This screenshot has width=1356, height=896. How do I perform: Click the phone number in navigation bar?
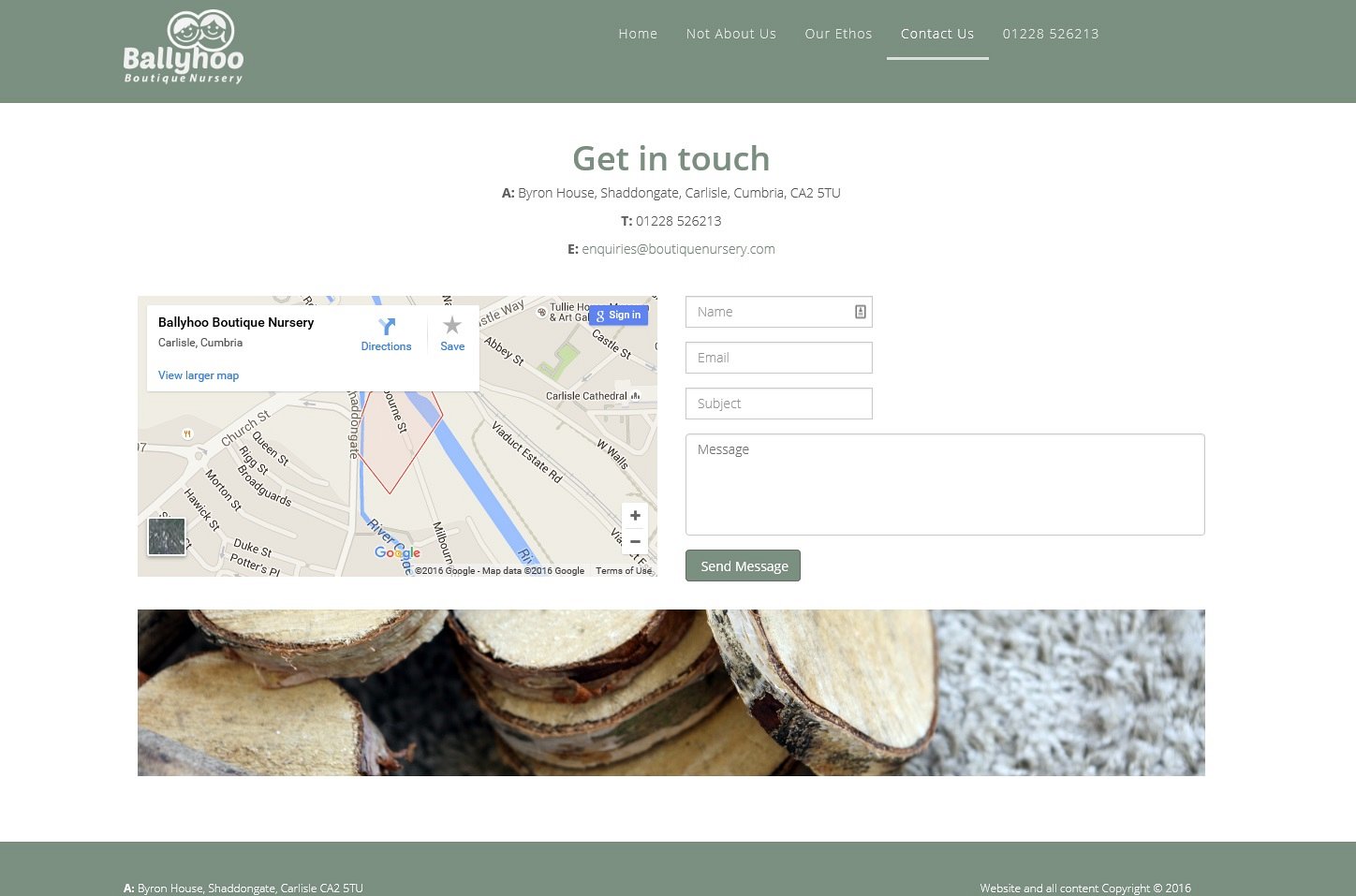(1051, 34)
